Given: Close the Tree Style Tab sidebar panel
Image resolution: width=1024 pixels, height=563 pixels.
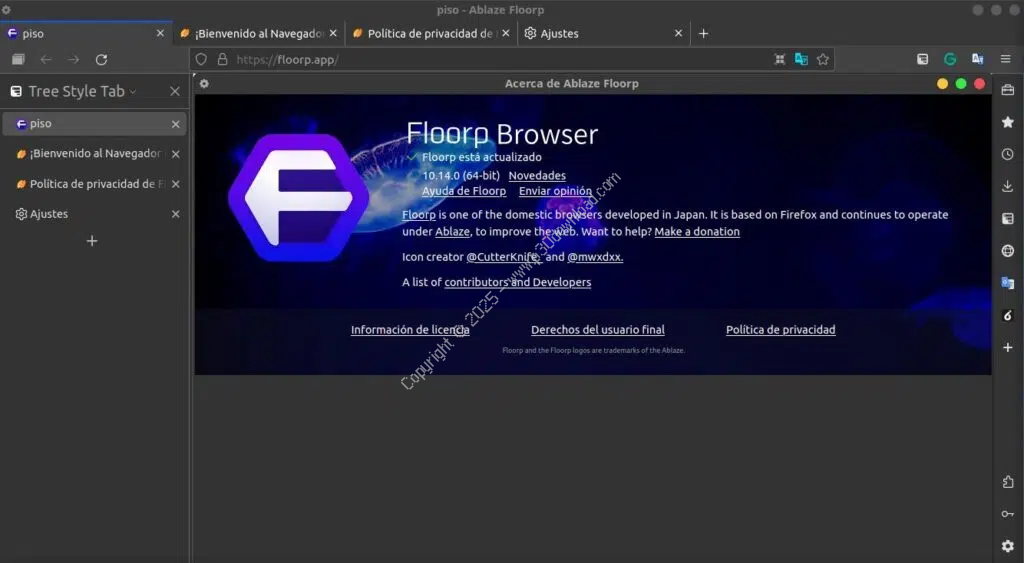Looking at the screenshot, I should coord(175,91).
